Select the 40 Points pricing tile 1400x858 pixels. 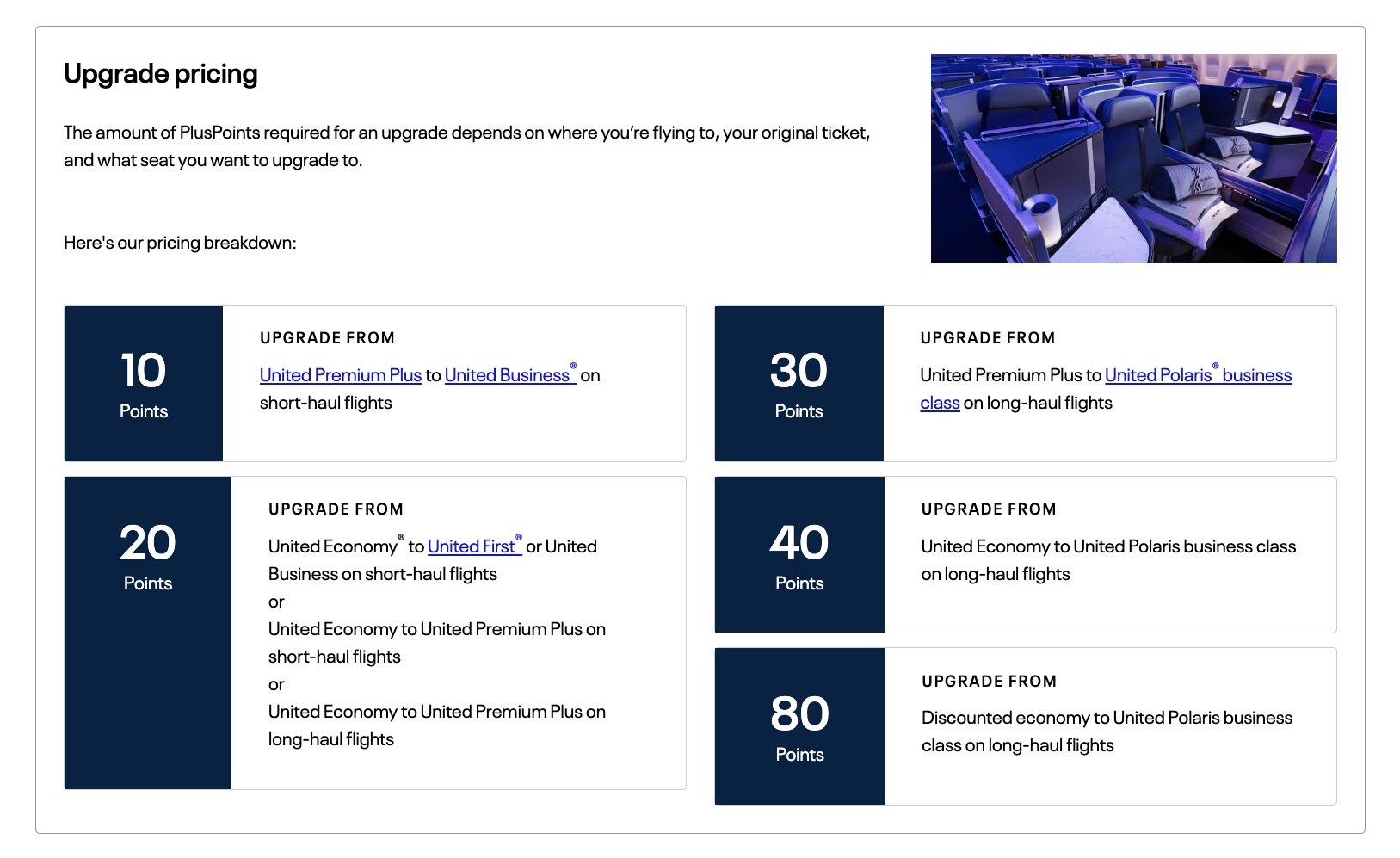[x=799, y=555]
